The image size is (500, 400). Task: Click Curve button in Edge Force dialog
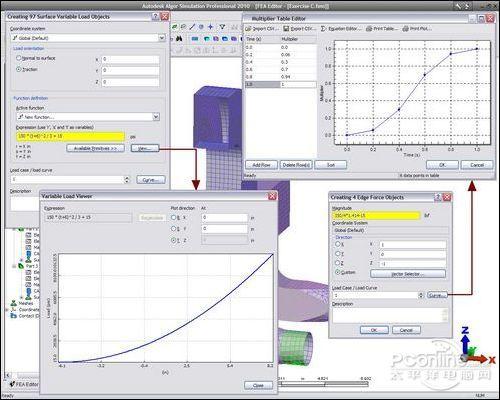(437, 295)
